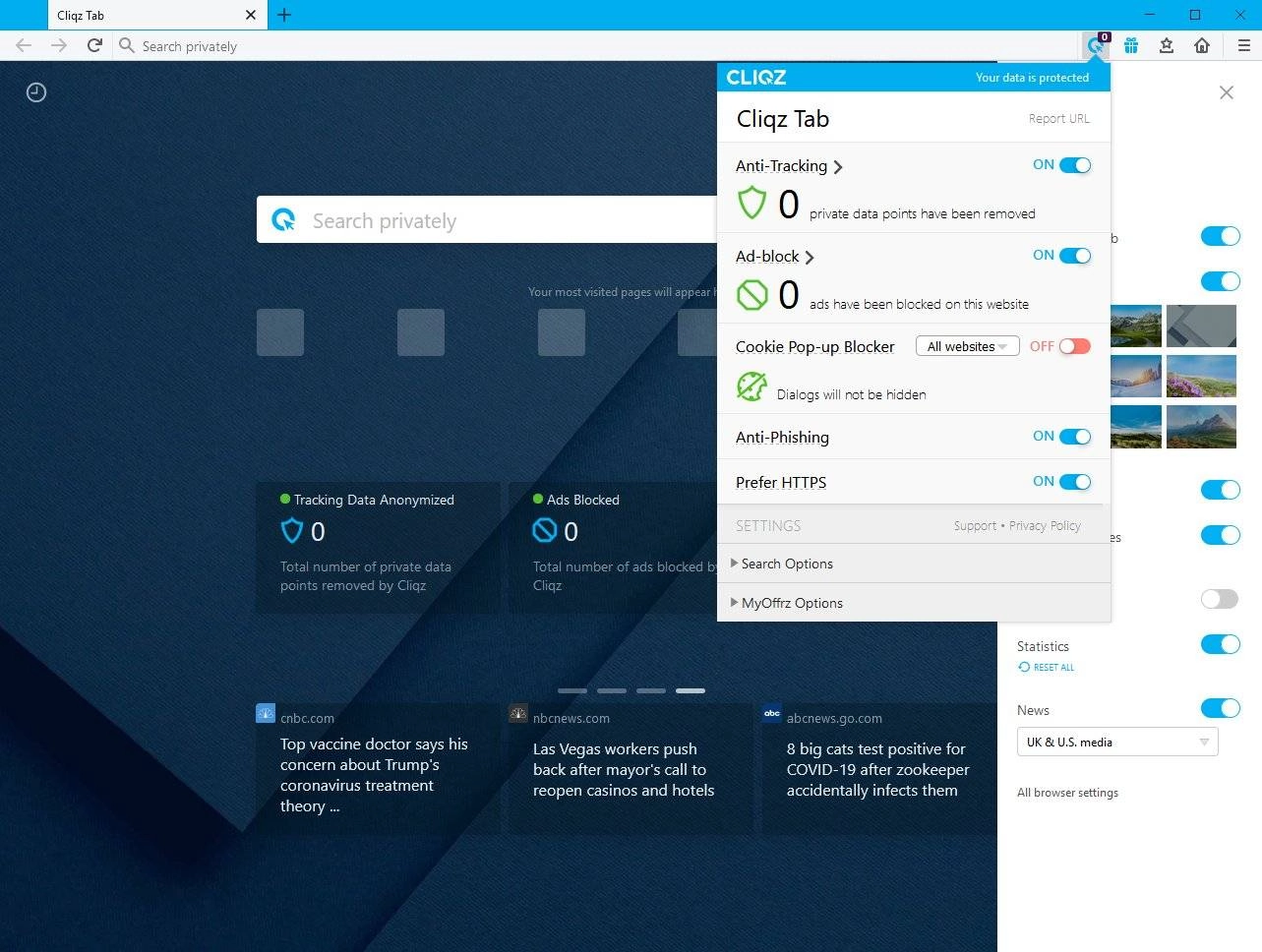Open the 8 big cats COVID-19 article
This screenshot has width=1262, height=952.
877,769
